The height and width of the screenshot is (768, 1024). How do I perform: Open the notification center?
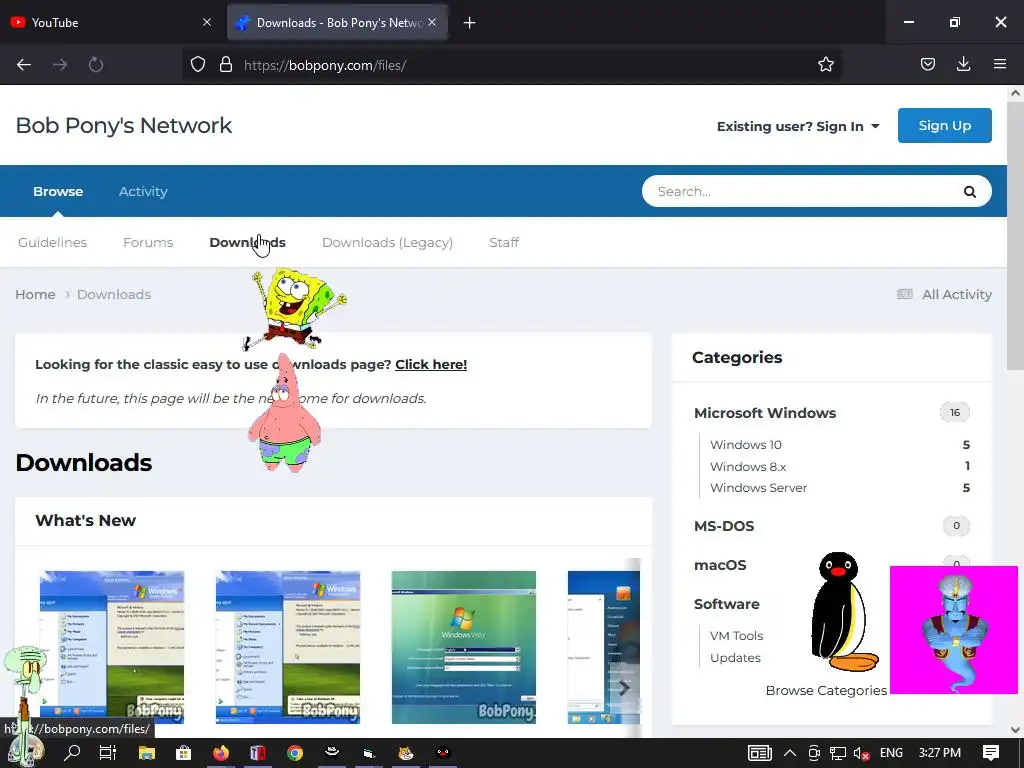pyautogui.click(x=991, y=753)
